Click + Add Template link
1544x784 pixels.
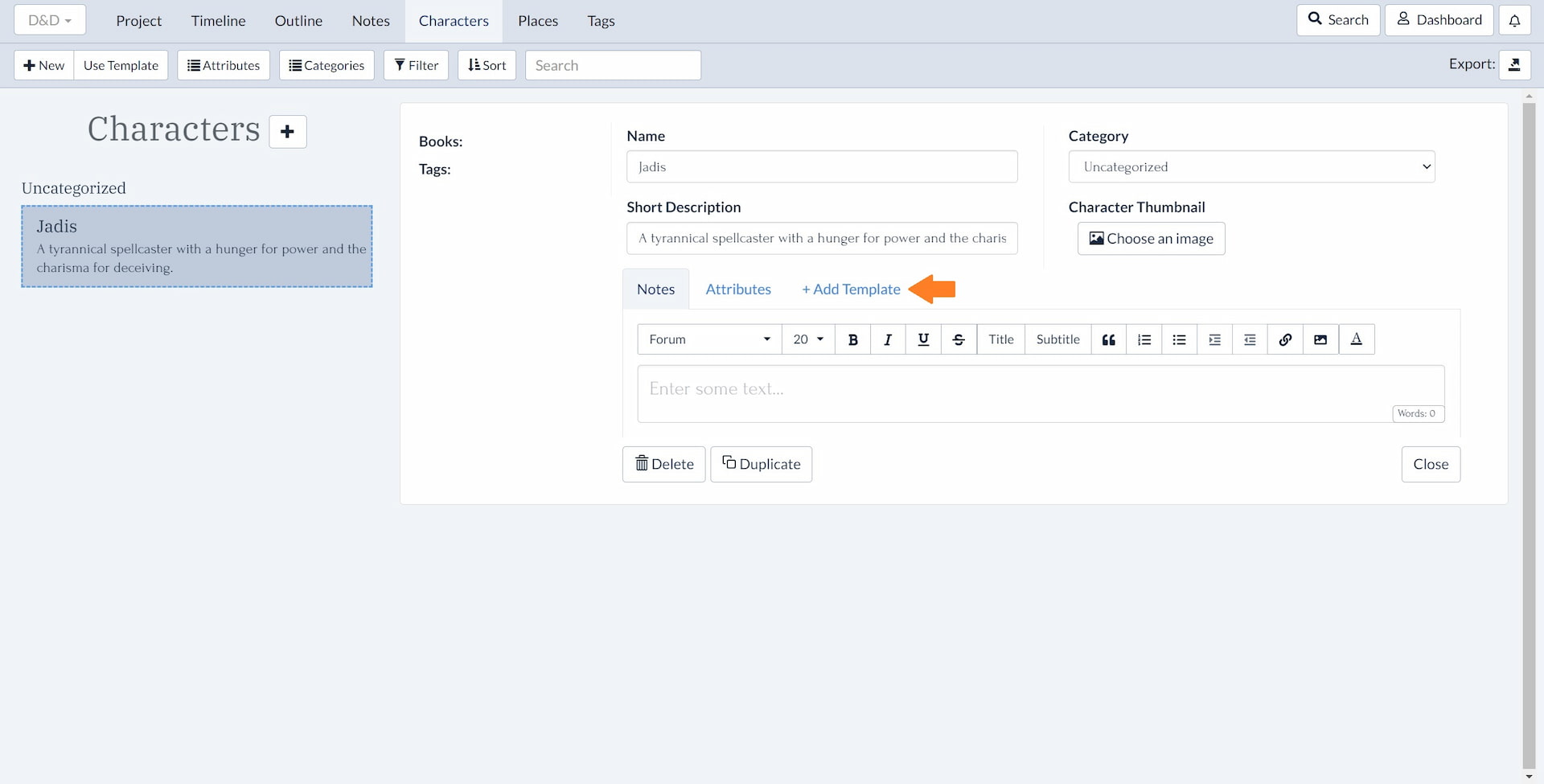click(851, 289)
